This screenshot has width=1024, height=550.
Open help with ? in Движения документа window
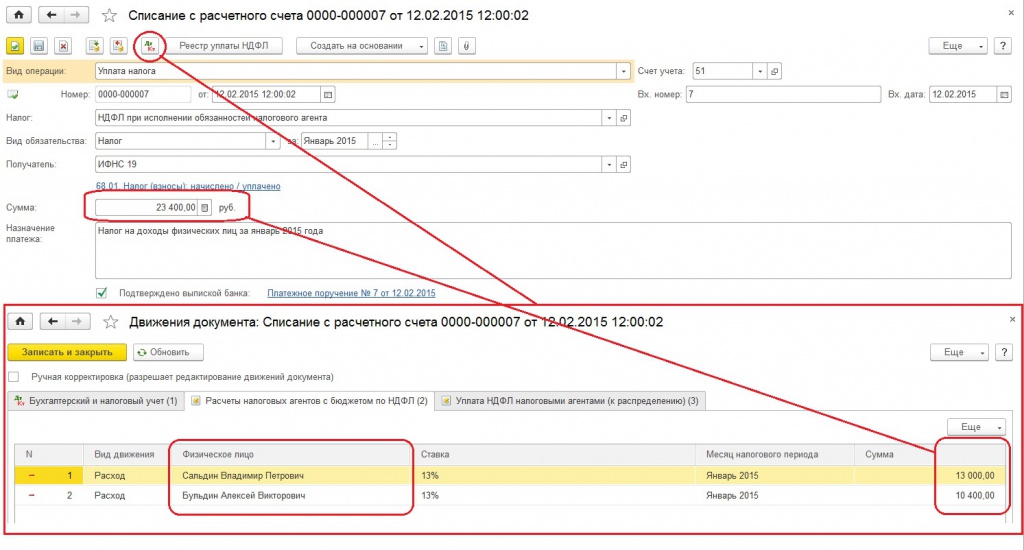(1004, 352)
